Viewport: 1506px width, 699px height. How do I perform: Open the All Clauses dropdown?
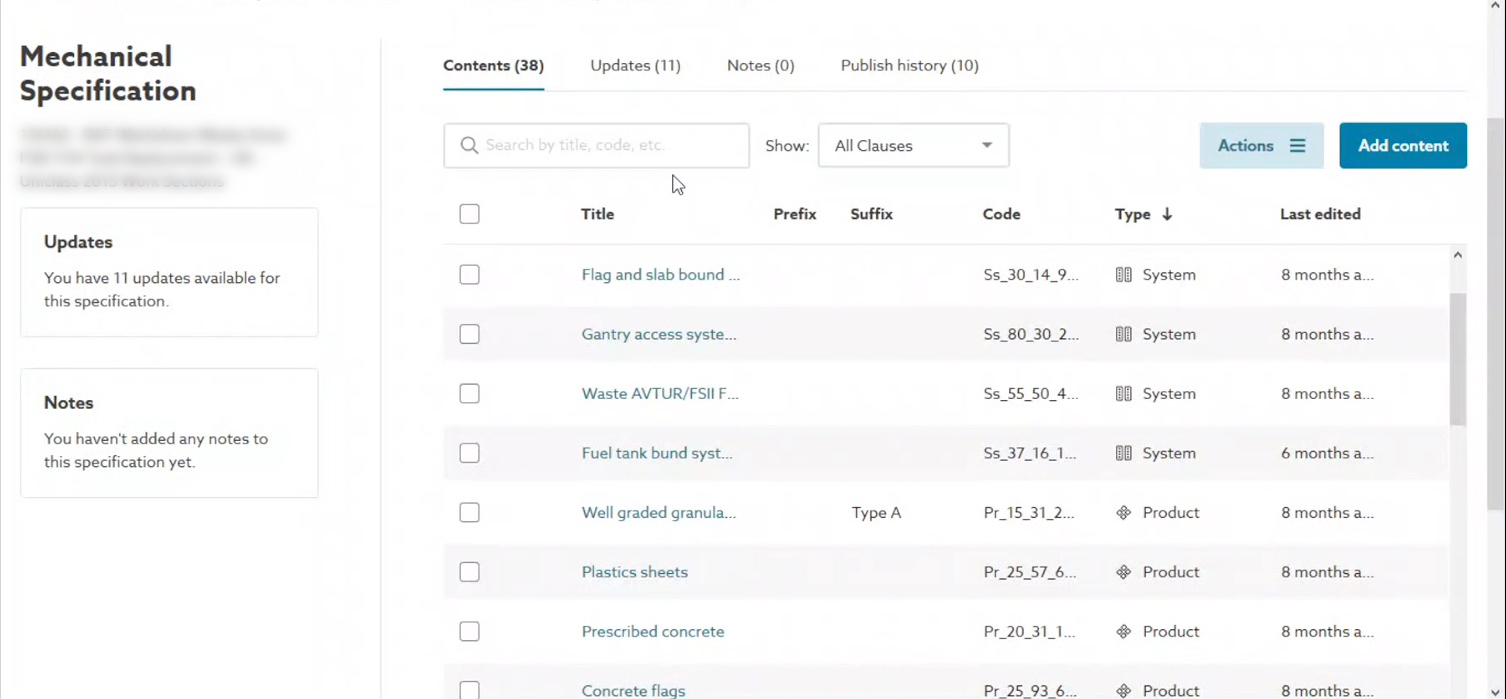pyautogui.click(x=913, y=146)
